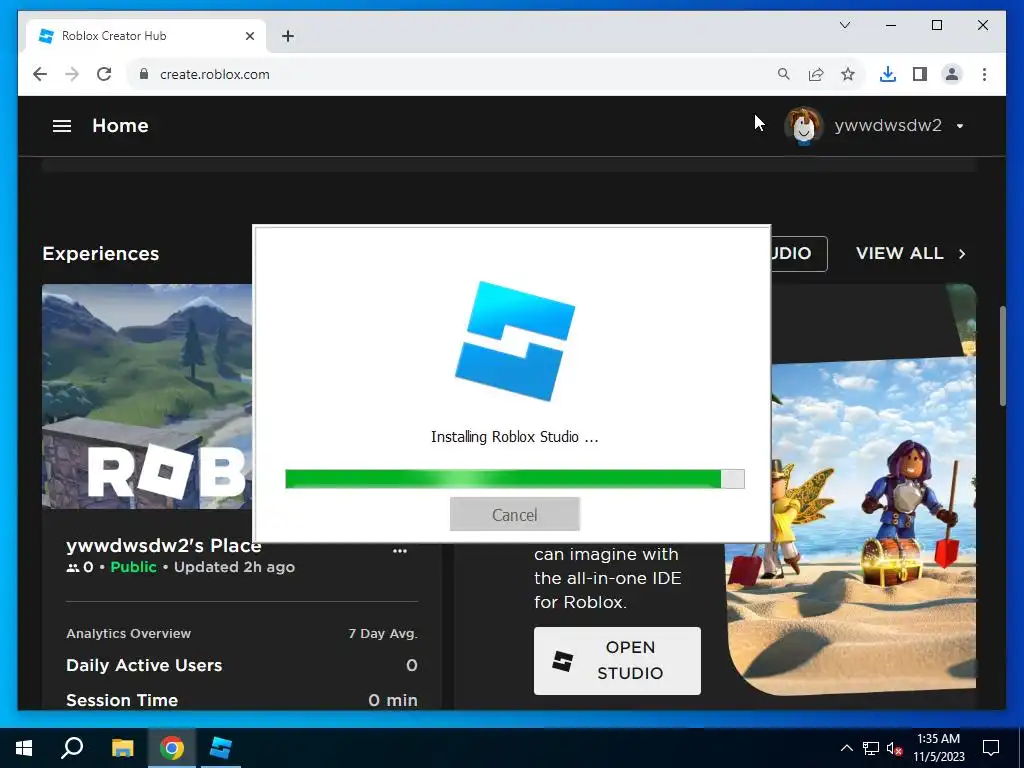
Task: Open the zoom magnifier icon in address bar
Action: coord(784,74)
